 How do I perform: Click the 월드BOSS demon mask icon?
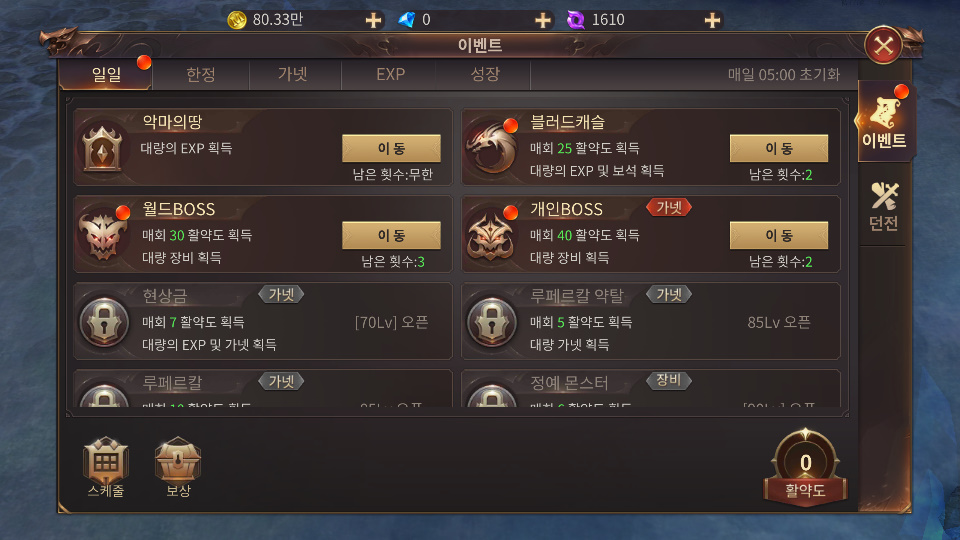pos(102,236)
